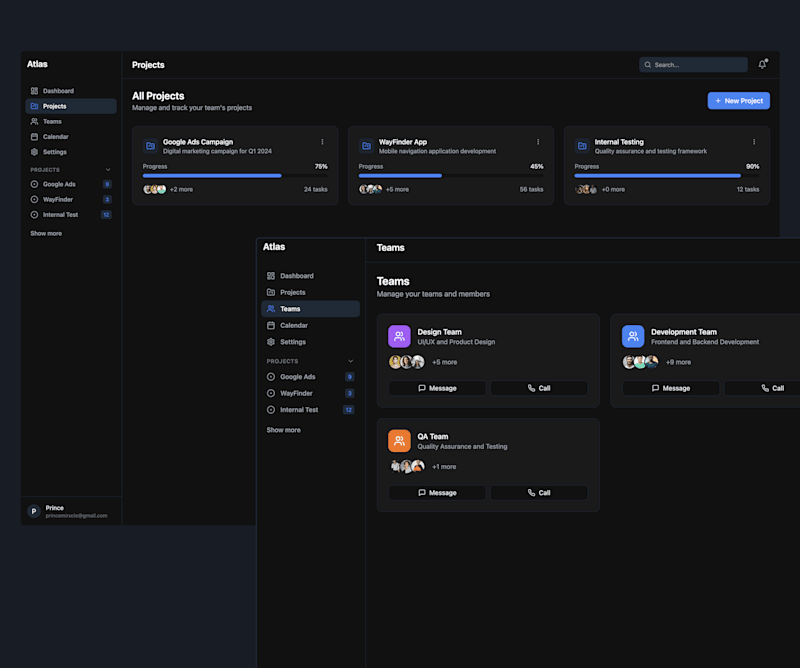Viewport: 800px width, 668px height.
Task: Focus the Search input field
Action: point(693,65)
